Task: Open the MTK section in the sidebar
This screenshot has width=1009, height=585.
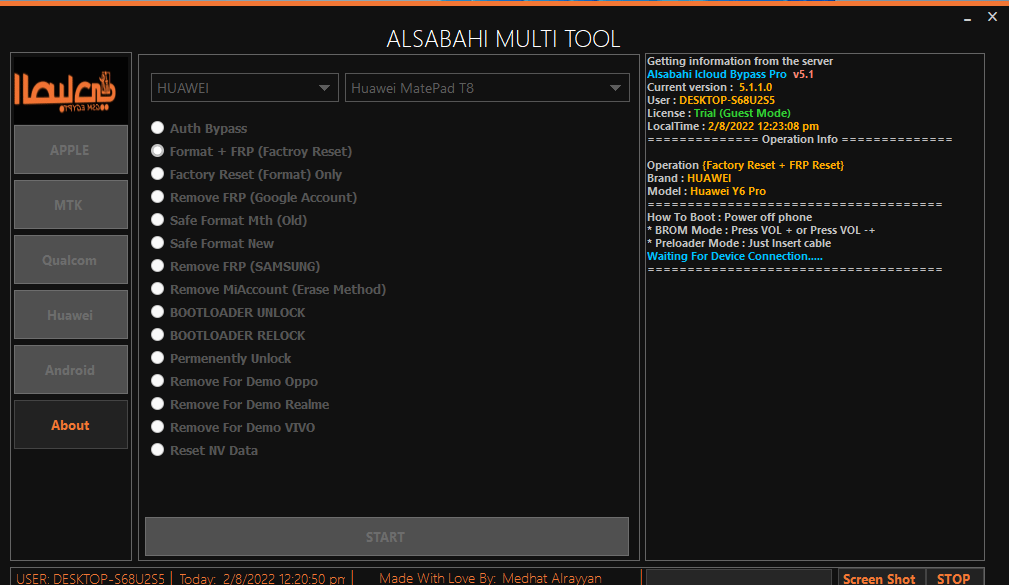Action: (70, 204)
